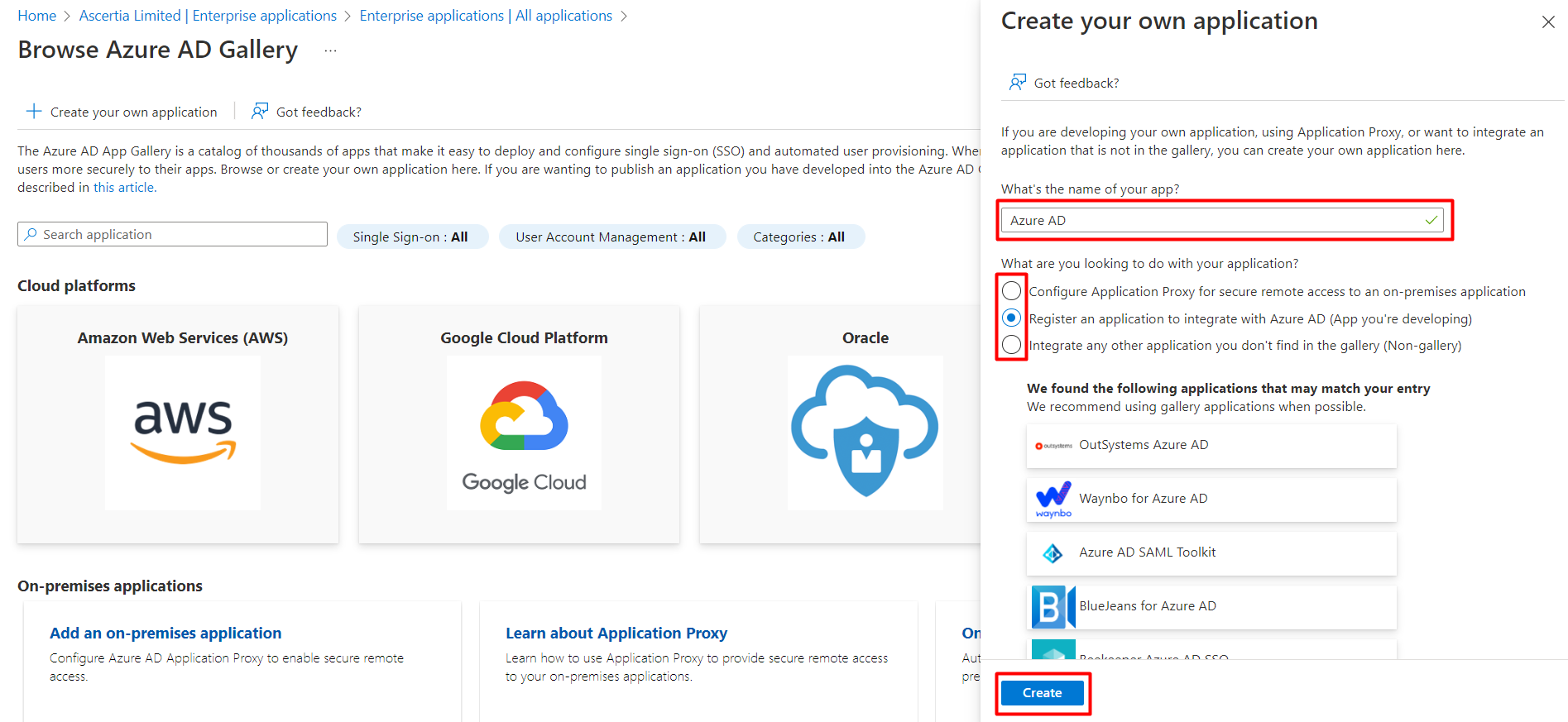
Task: Select the Waynbo for Azure AD suggestion
Action: pyautogui.click(x=1211, y=500)
